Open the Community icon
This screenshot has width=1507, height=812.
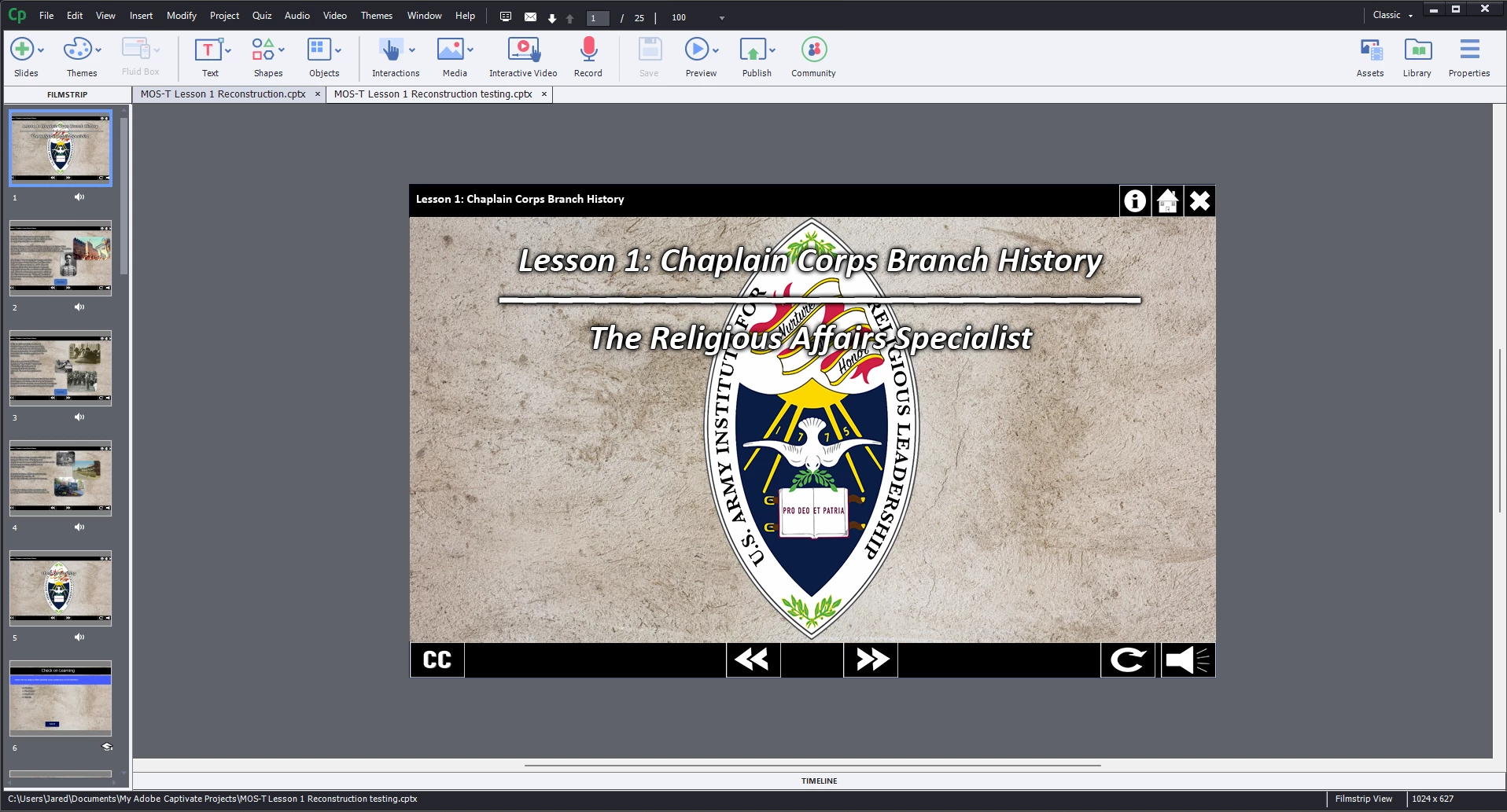tap(814, 50)
